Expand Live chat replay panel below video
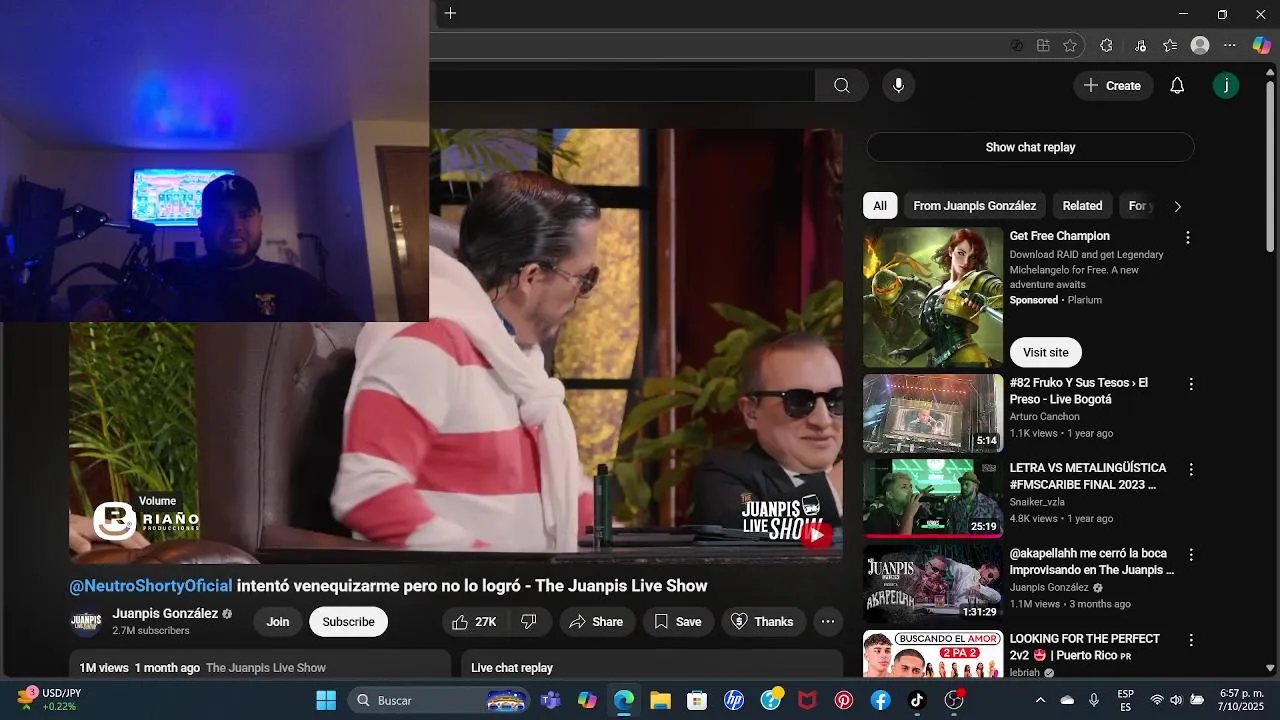This screenshot has width=1280, height=720. [652, 665]
